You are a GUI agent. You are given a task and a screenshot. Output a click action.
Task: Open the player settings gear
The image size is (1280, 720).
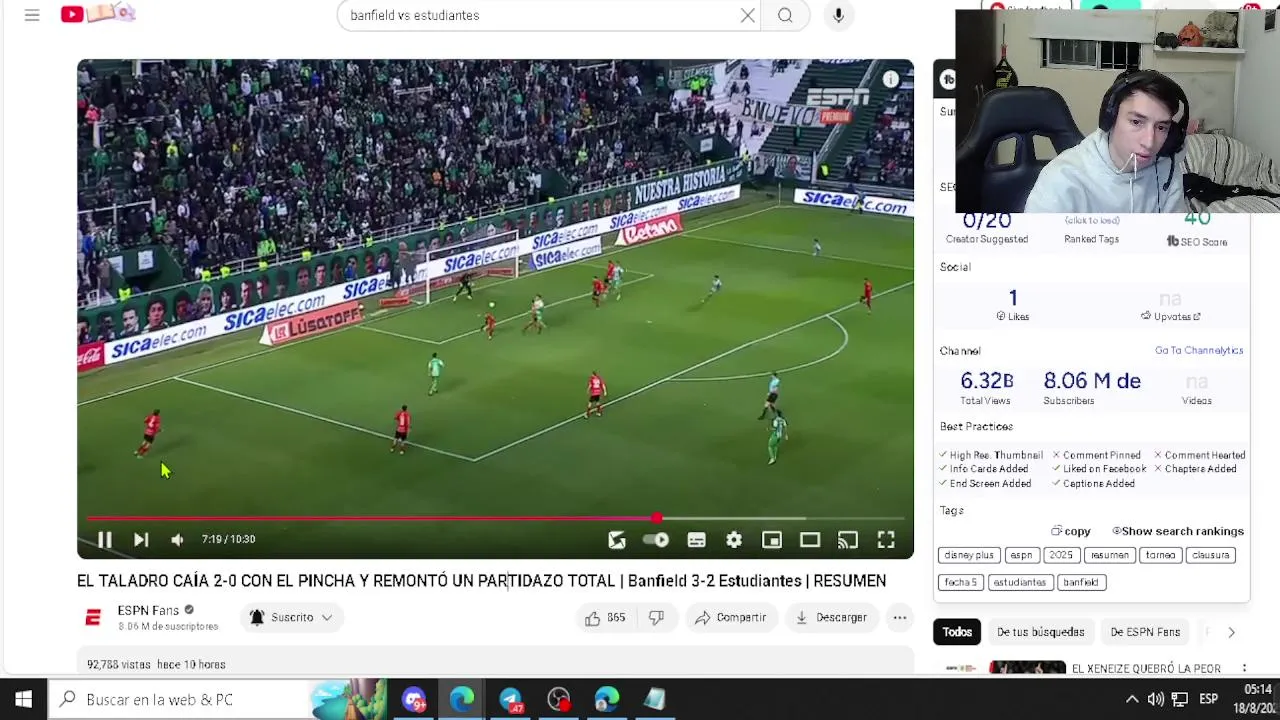734,540
